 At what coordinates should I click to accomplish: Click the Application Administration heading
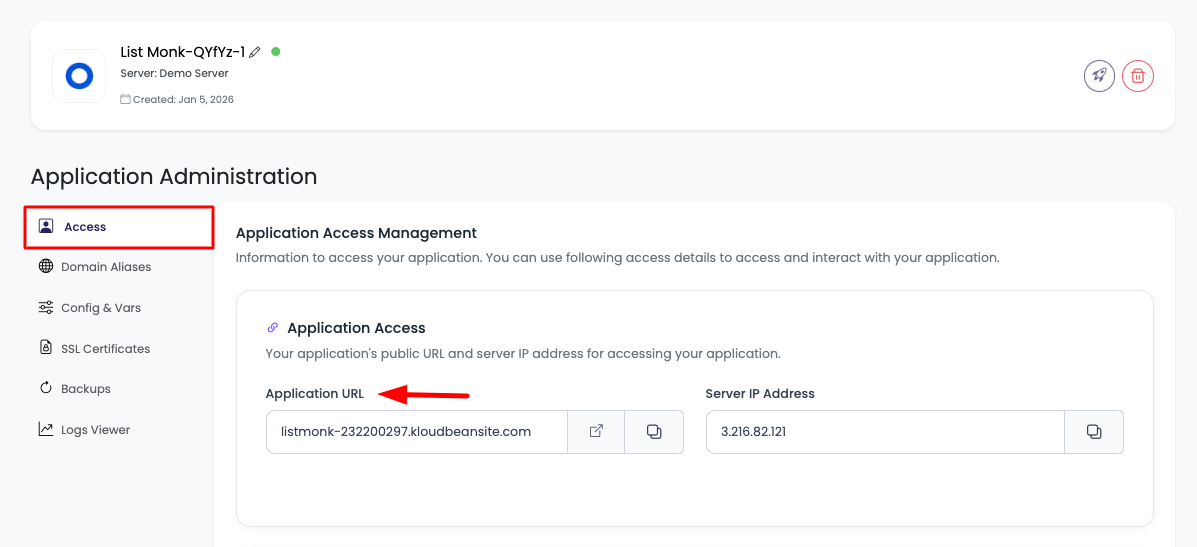pyautogui.click(x=174, y=176)
